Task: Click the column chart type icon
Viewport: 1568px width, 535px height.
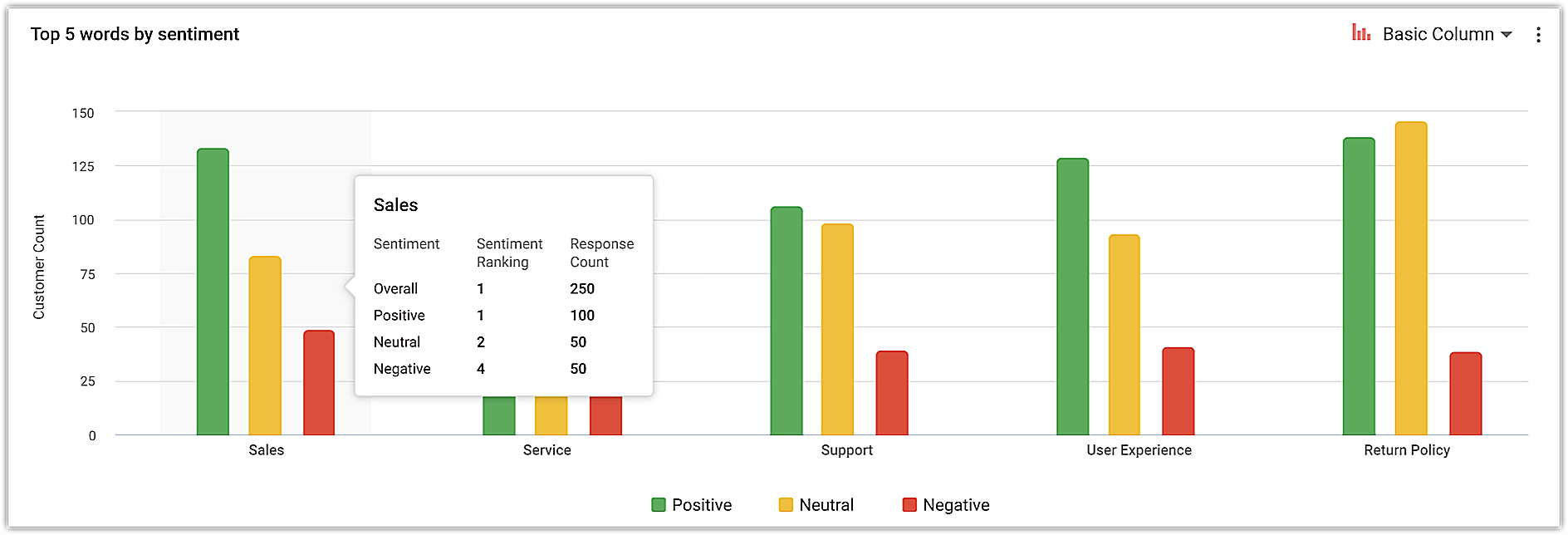Action: pos(1361,33)
